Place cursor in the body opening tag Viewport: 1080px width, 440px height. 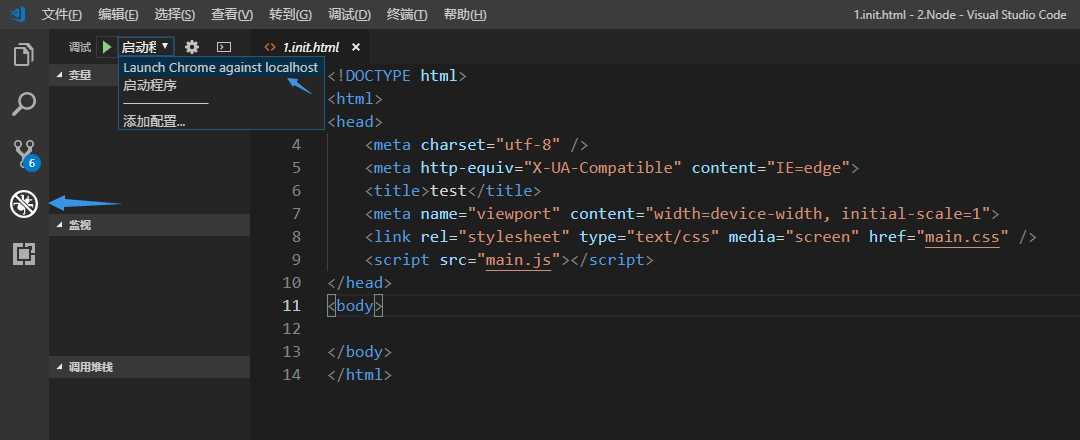pyautogui.click(x=355, y=306)
